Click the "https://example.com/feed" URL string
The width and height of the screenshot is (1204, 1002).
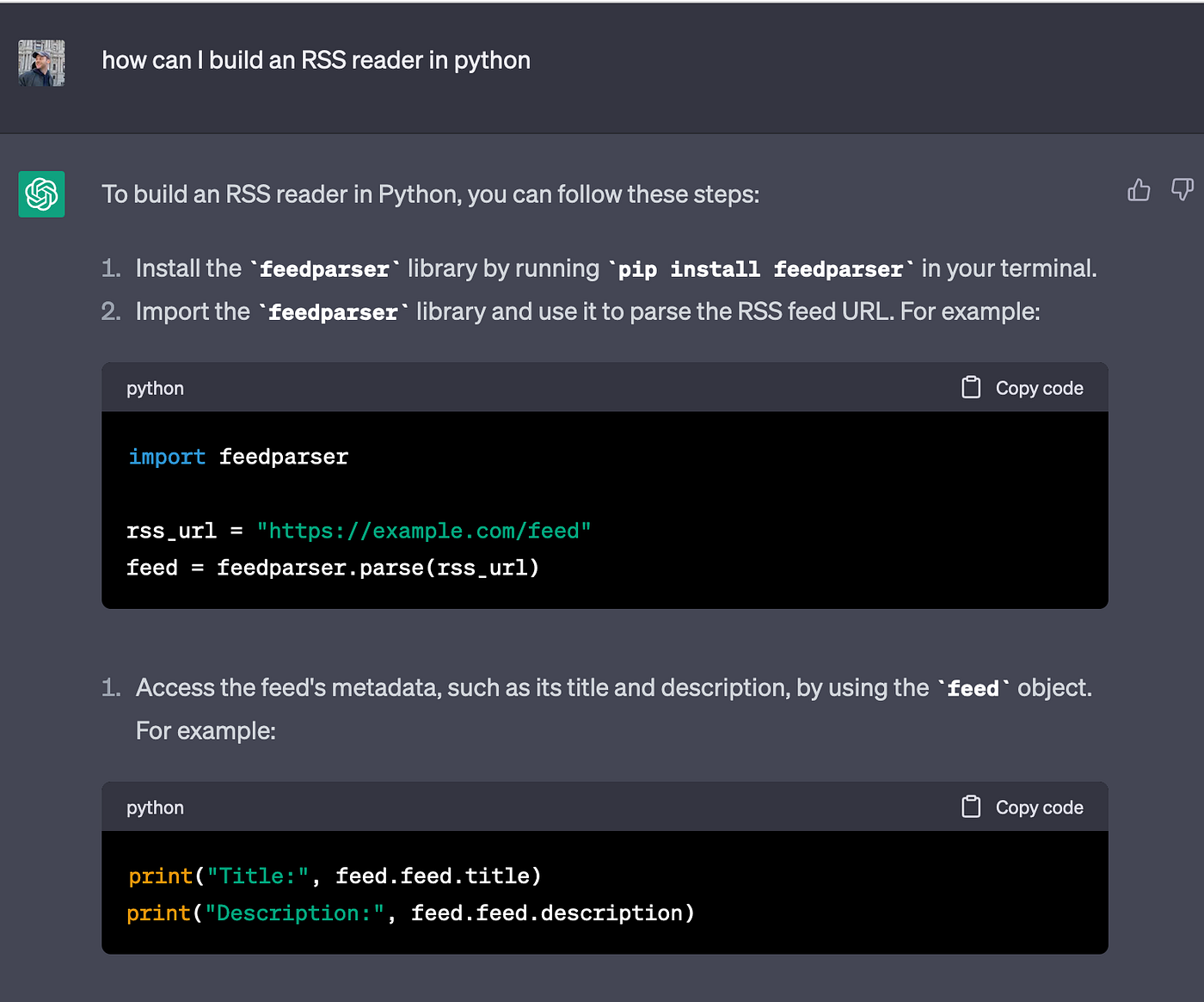point(423,531)
